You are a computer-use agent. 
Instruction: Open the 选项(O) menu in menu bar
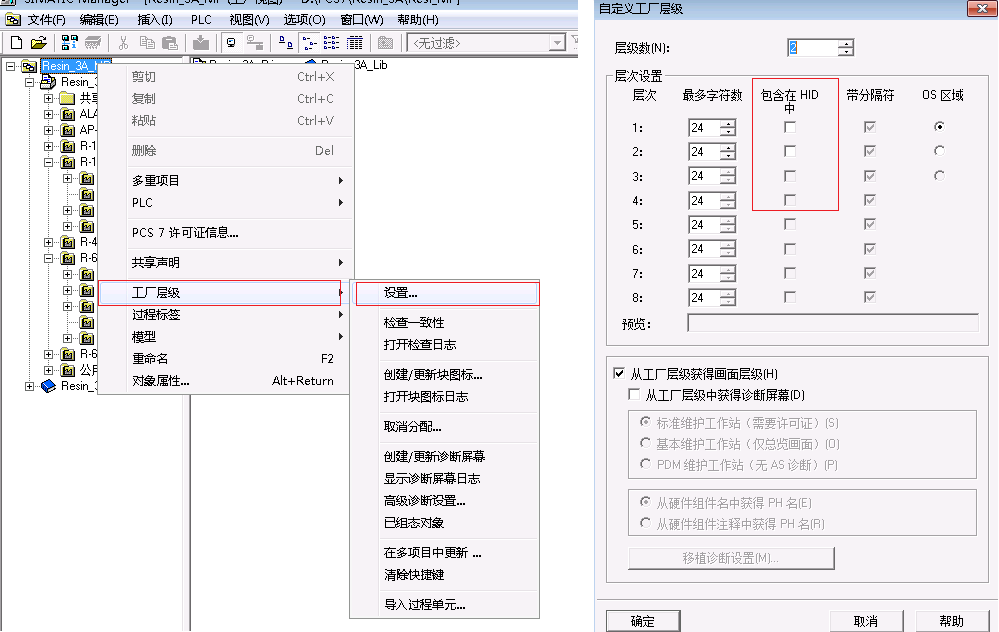304,20
